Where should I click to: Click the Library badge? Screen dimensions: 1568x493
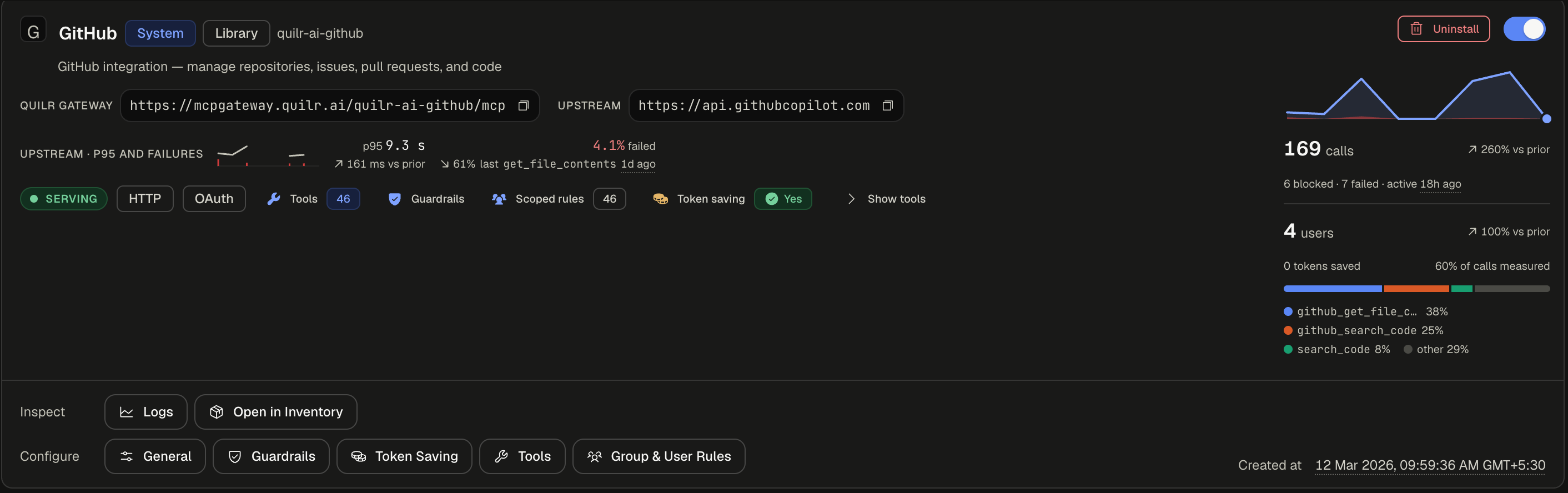236,33
